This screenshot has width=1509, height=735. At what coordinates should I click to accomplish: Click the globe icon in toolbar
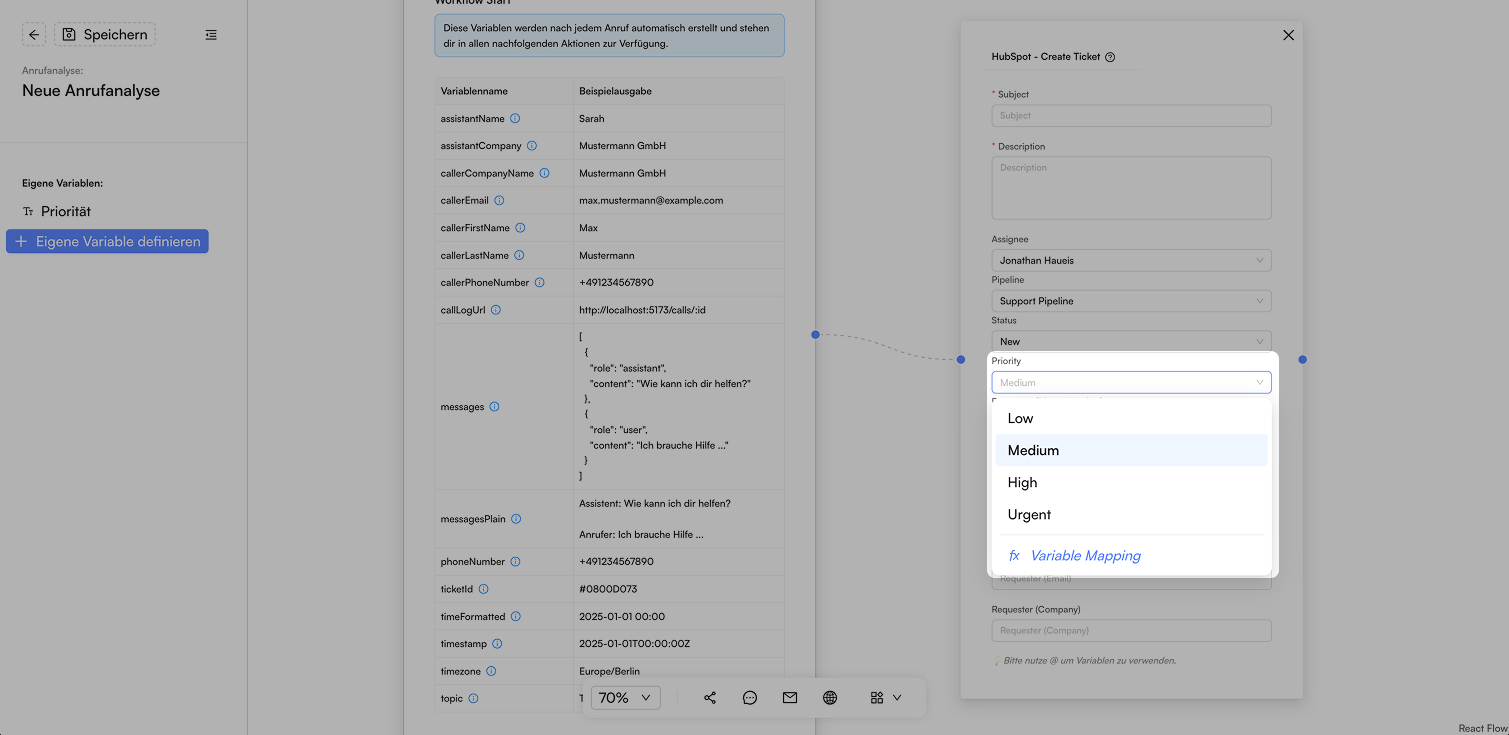[x=830, y=698]
